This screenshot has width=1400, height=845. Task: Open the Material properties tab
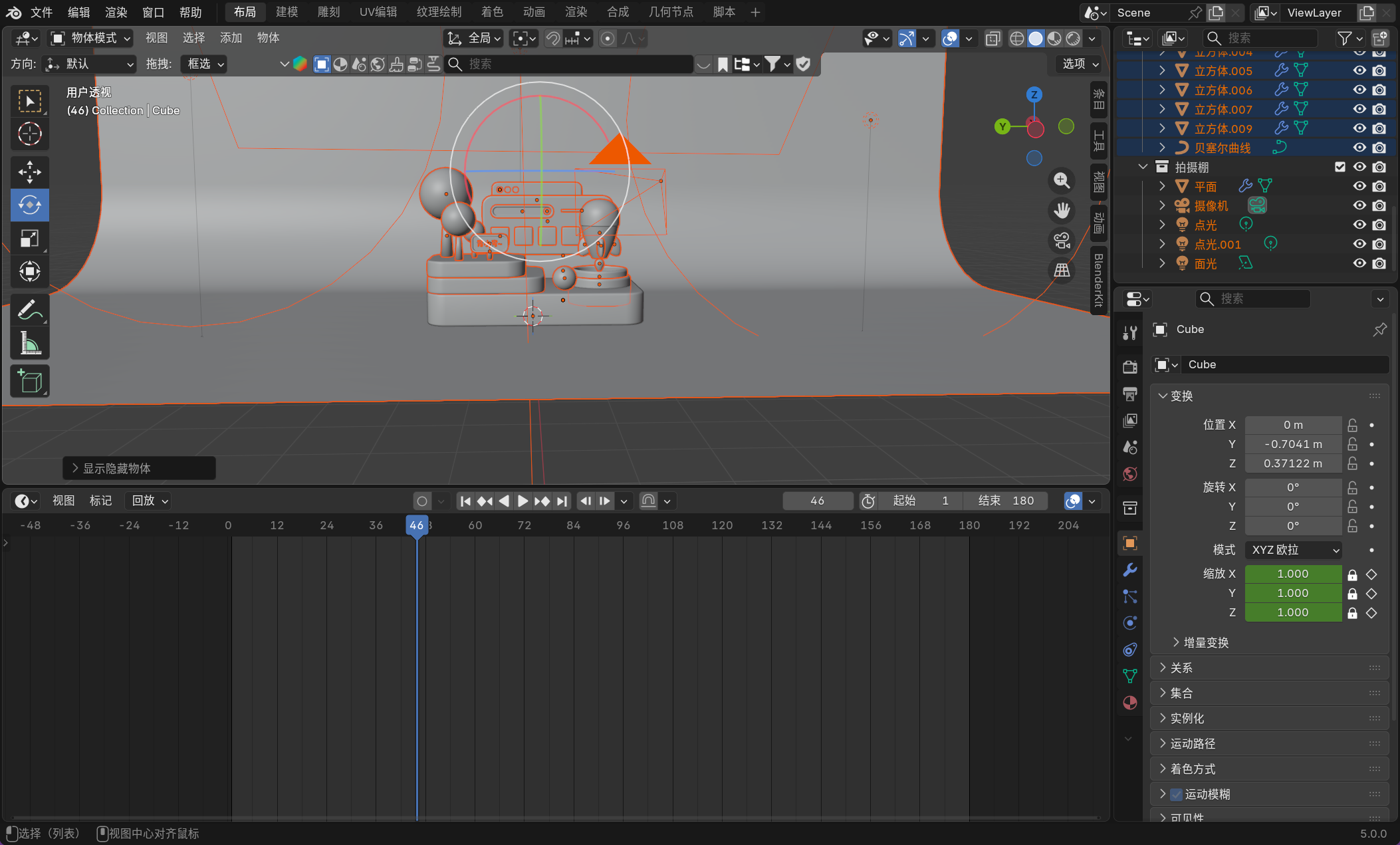coord(1129,703)
